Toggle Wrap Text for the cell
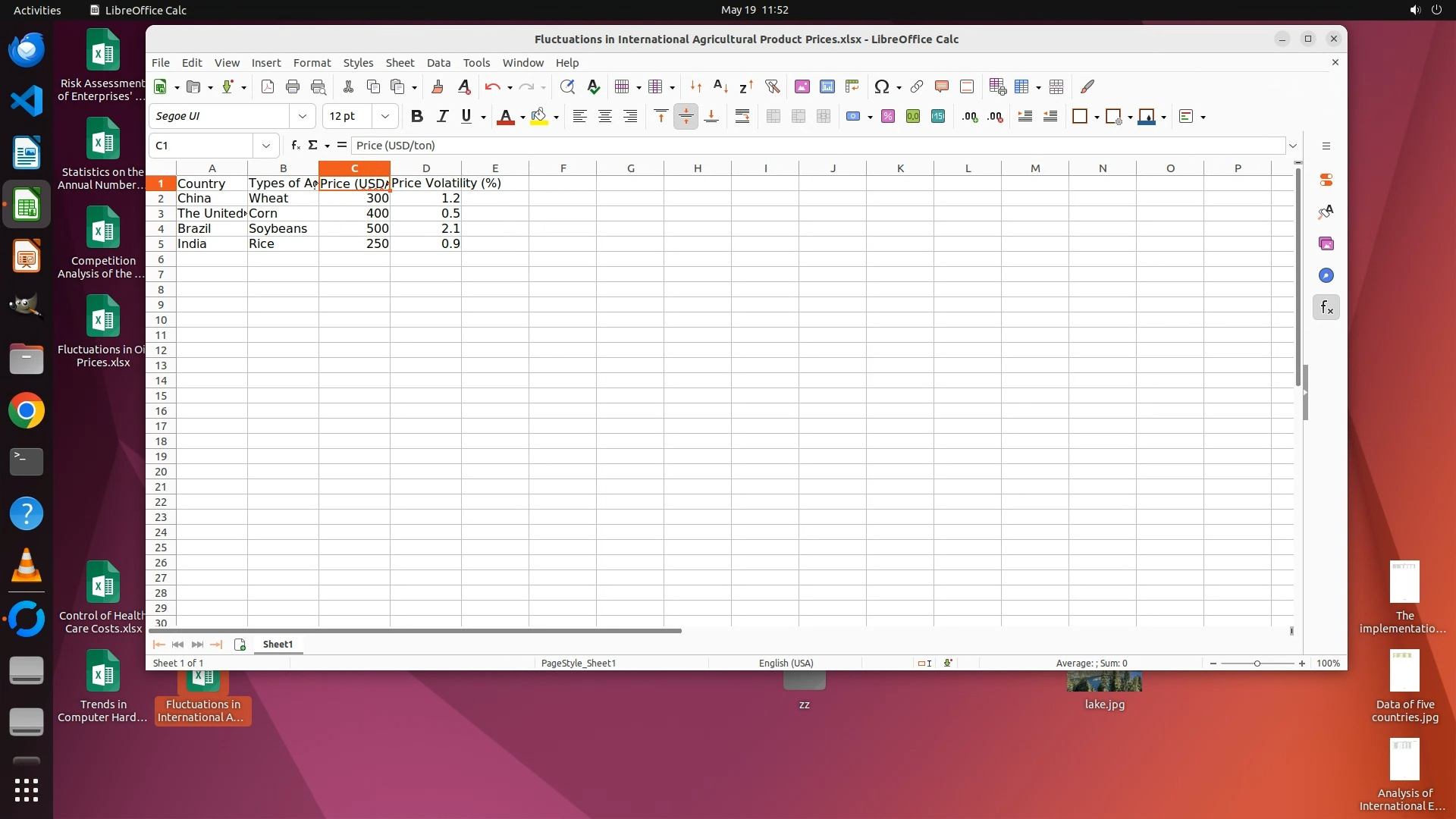The image size is (1456, 819). coord(742,116)
